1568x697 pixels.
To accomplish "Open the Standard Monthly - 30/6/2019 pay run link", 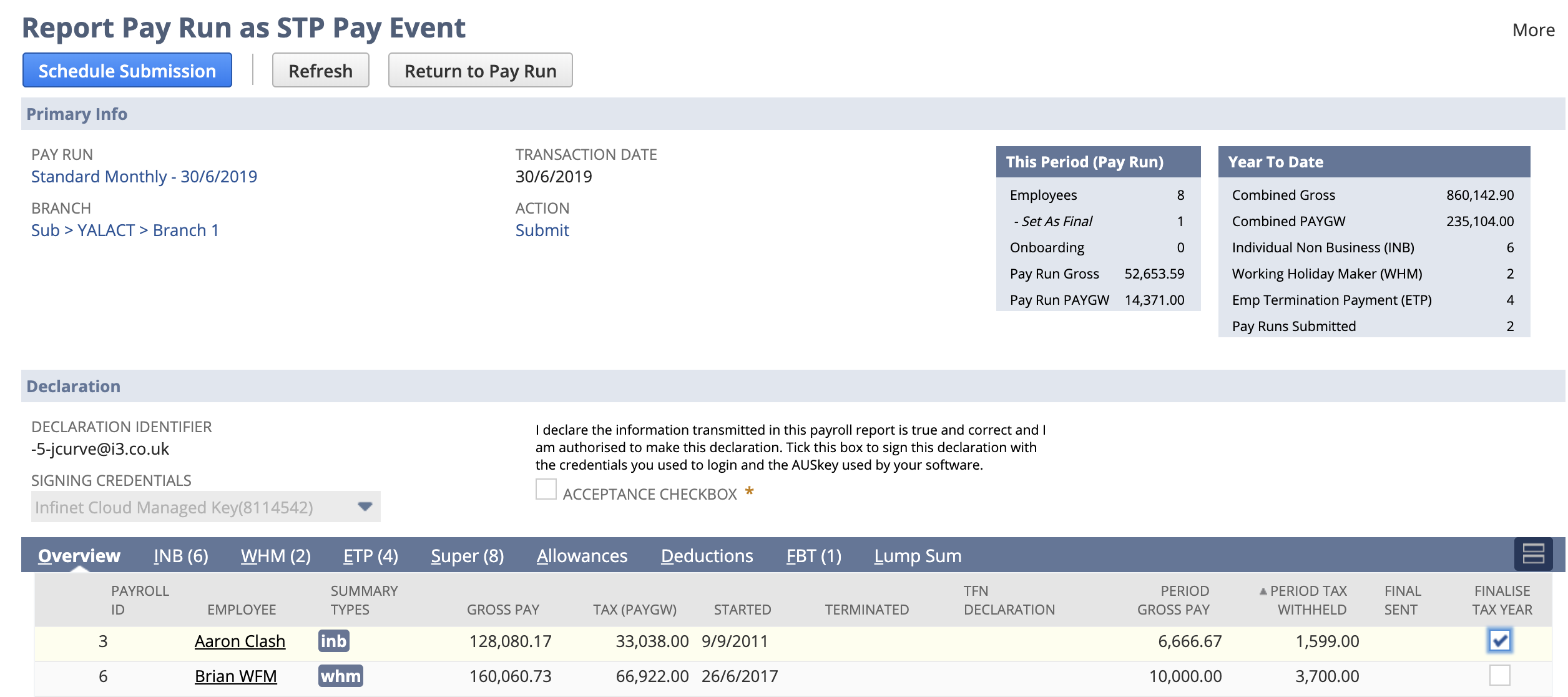I will click(x=144, y=176).
